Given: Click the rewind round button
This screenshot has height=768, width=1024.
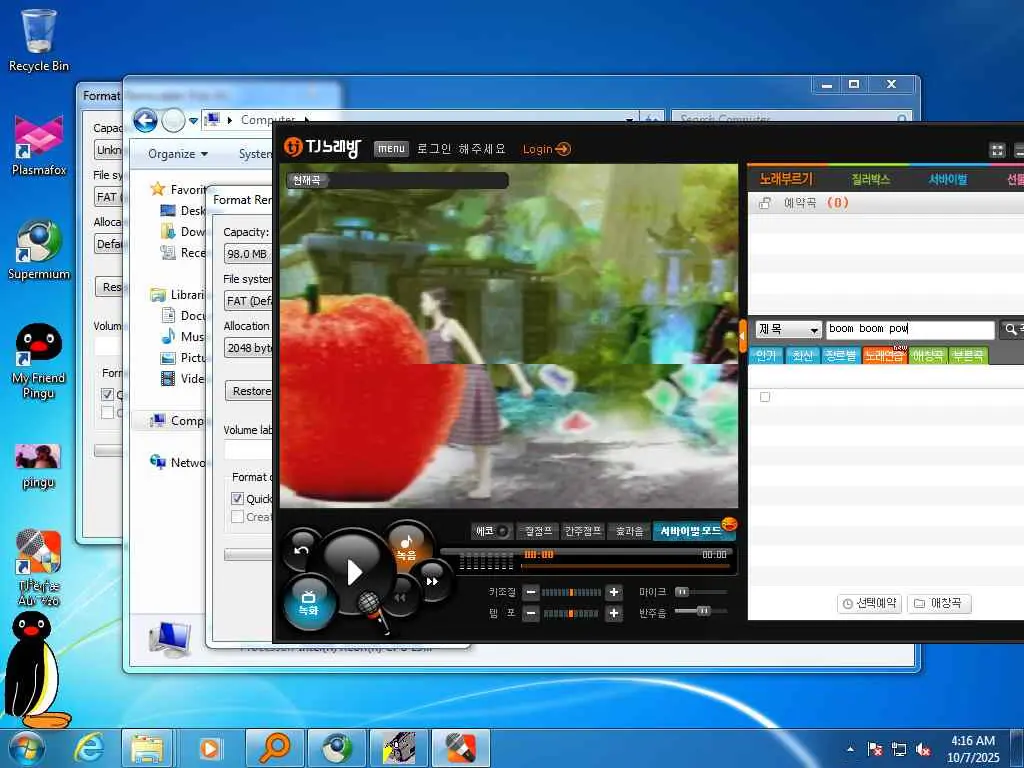Looking at the screenshot, I should pos(400,598).
